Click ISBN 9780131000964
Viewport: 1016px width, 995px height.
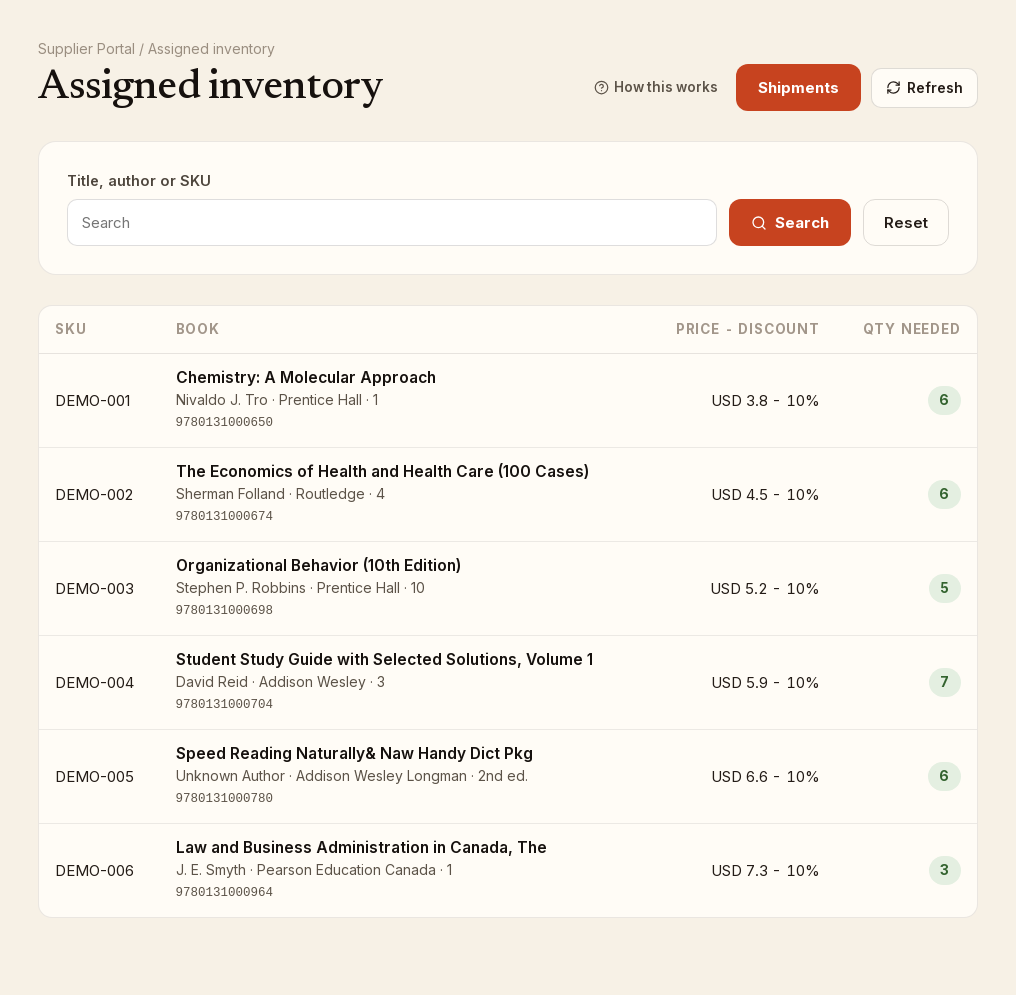point(224,891)
